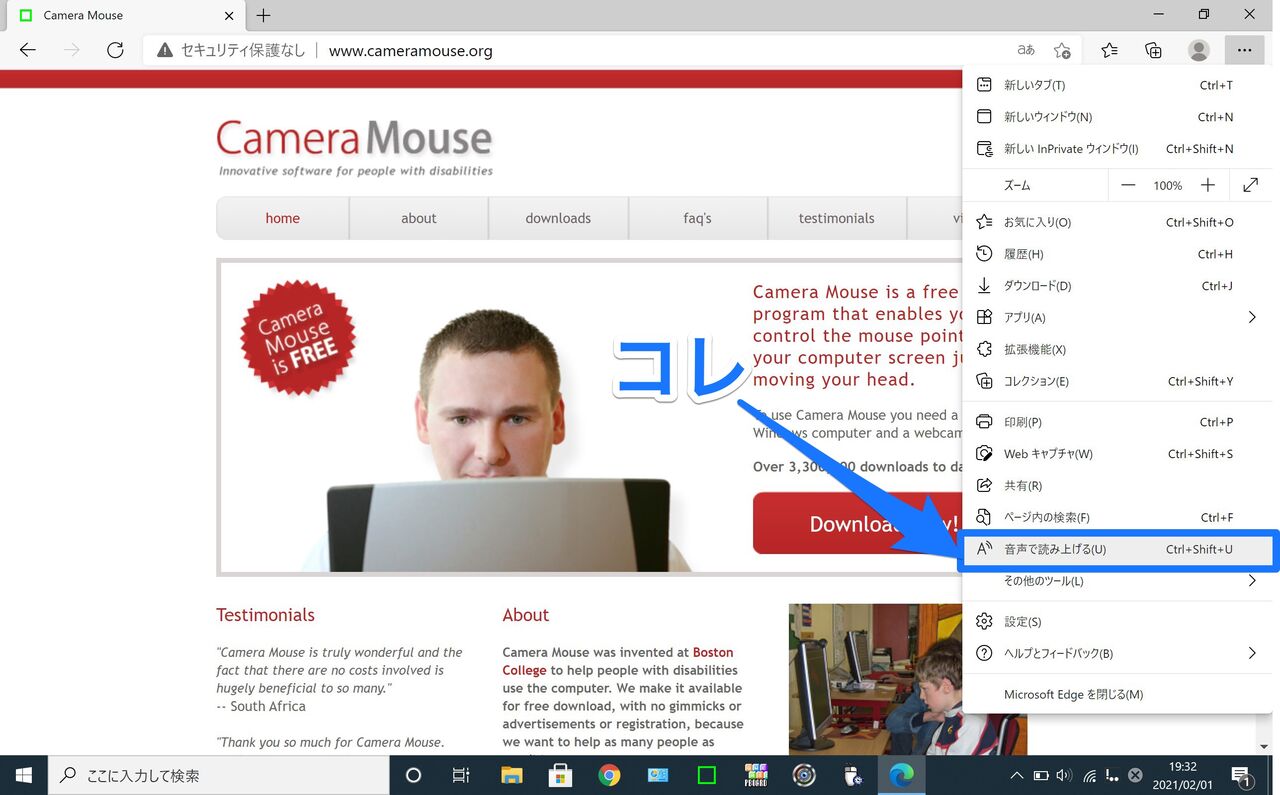1280x795 pixels.
Task: Click the not-secure warning icon in address bar
Action: tap(165, 50)
